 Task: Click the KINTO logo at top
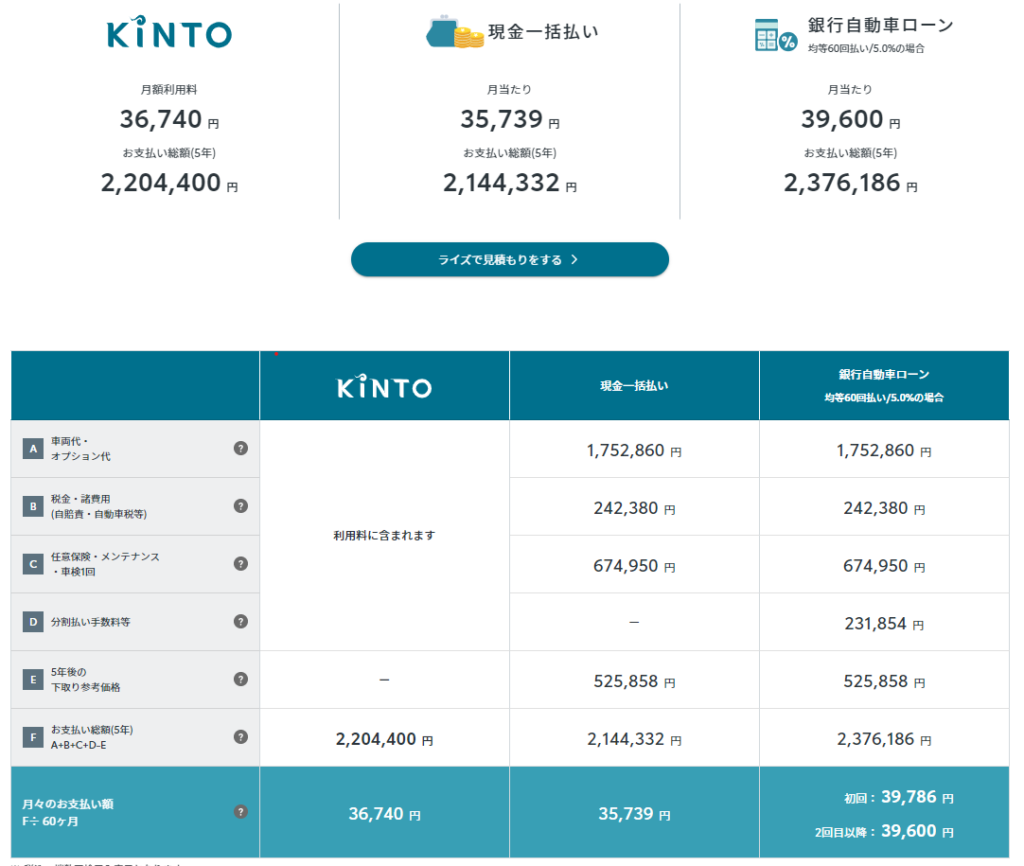[x=169, y=33]
